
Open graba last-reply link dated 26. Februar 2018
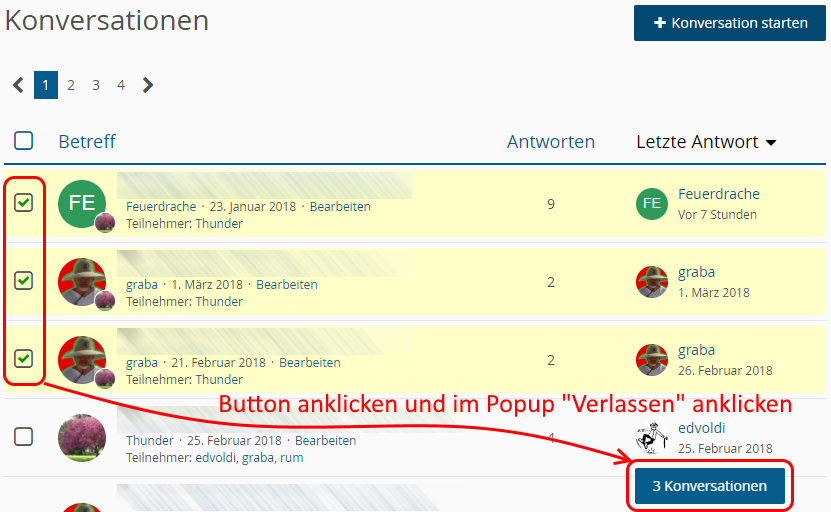696,350
